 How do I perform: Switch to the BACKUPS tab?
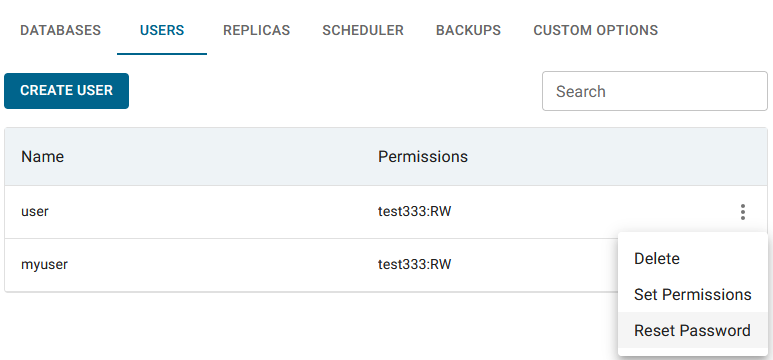point(468,30)
